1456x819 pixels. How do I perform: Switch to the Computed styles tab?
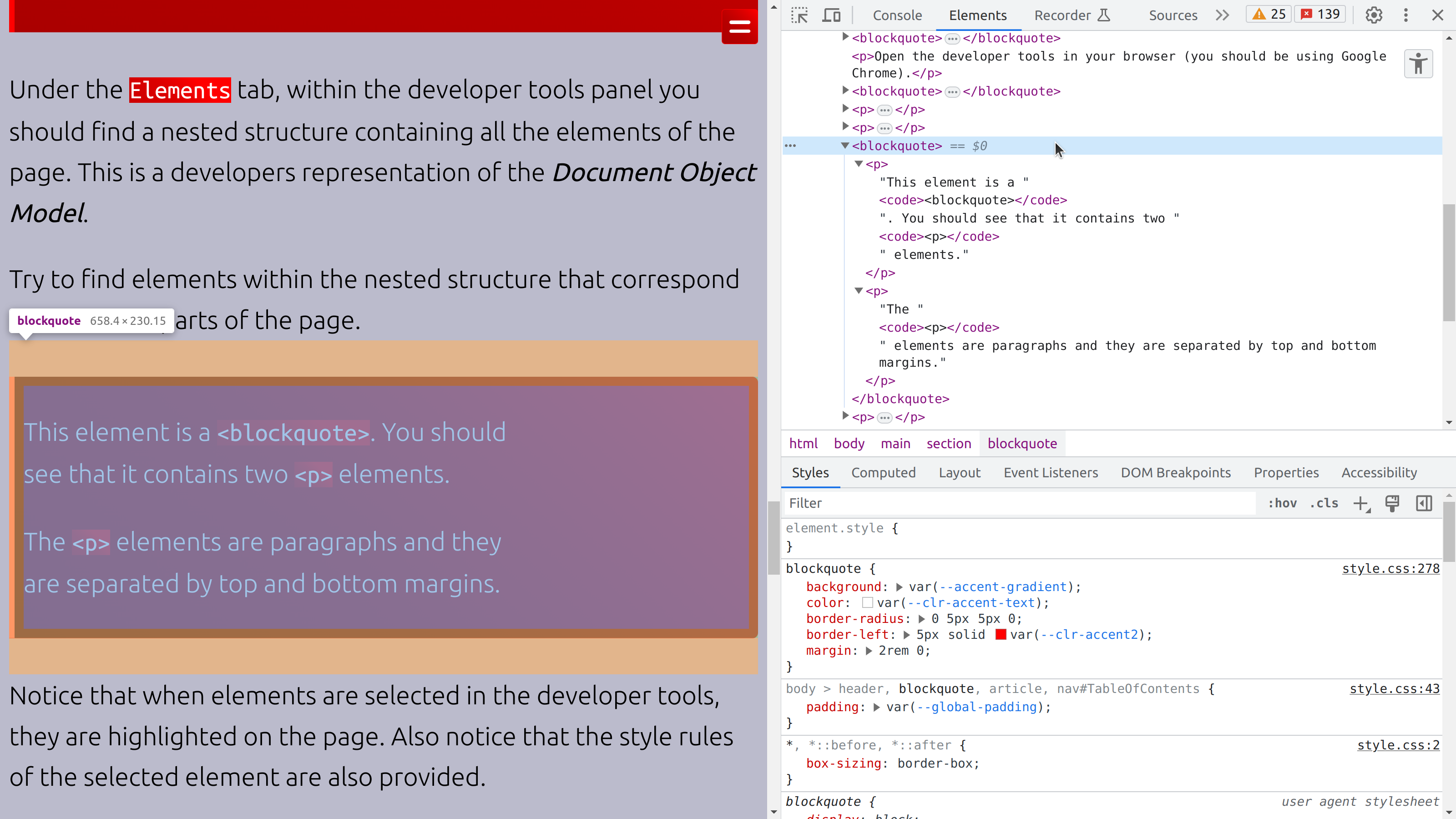tap(883, 472)
